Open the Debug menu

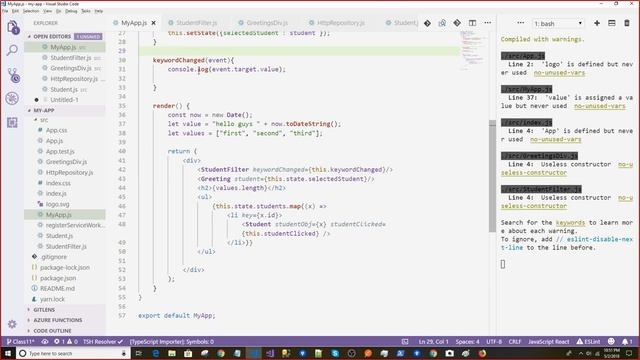coord(71,11)
